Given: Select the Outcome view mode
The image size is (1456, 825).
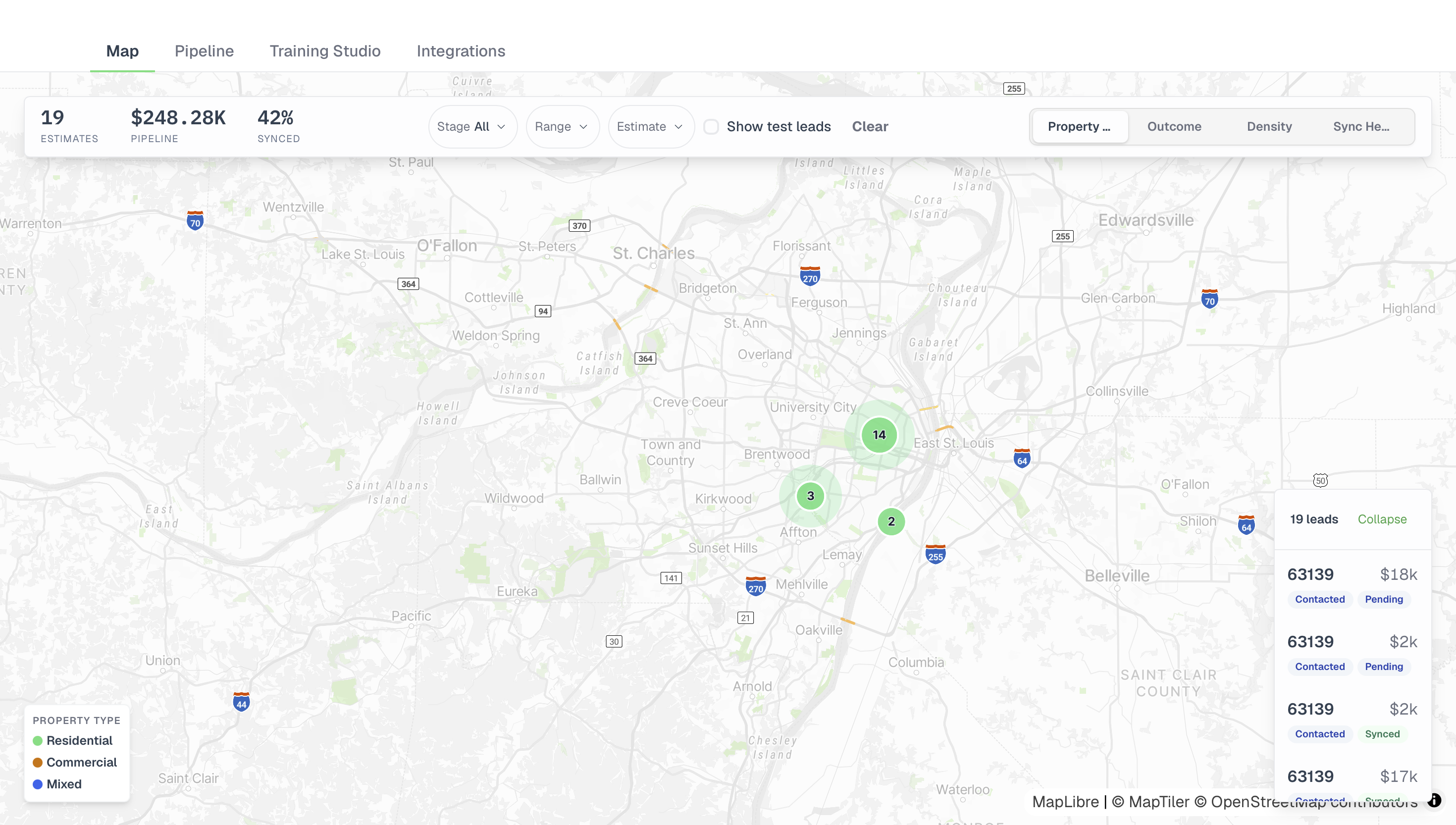Looking at the screenshot, I should pyautogui.click(x=1174, y=126).
